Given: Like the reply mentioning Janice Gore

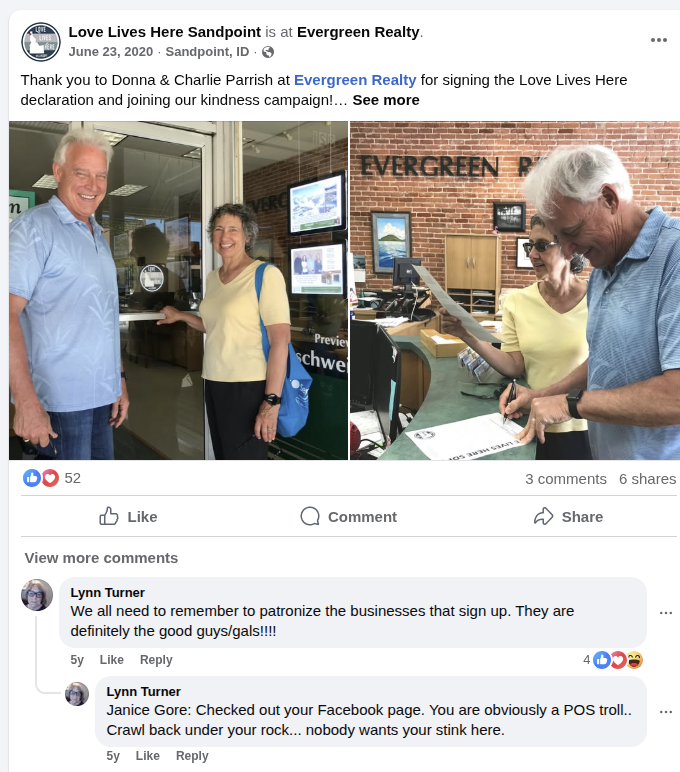Looking at the screenshot, I should tap(148, 756).
